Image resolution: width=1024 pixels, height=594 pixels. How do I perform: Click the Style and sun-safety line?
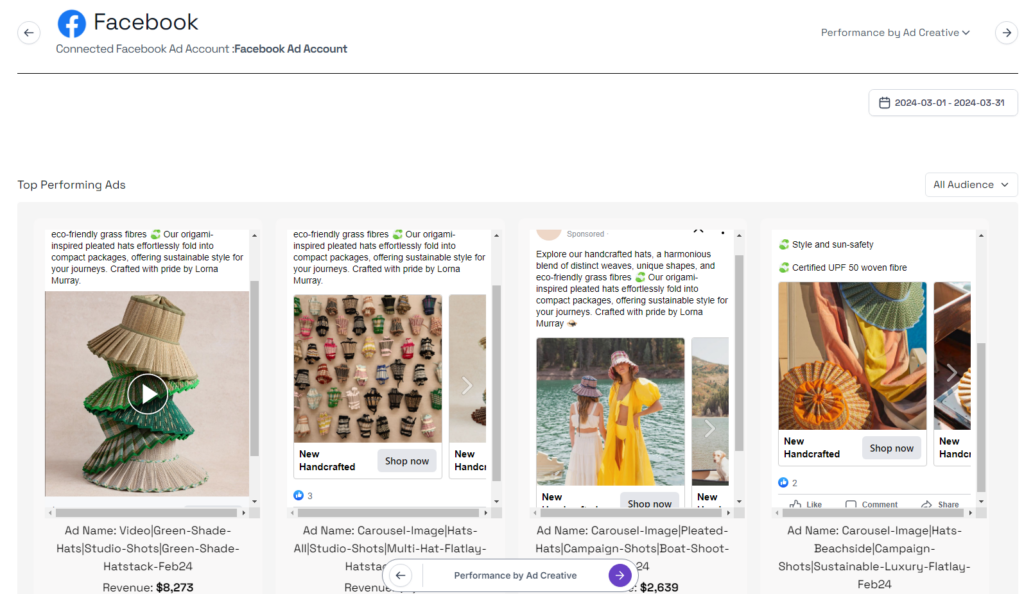[x=833, y=244]
